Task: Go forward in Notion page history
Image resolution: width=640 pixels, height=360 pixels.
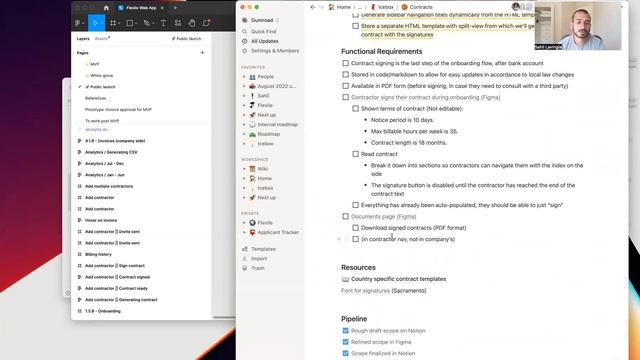Action: coord(322,7)
